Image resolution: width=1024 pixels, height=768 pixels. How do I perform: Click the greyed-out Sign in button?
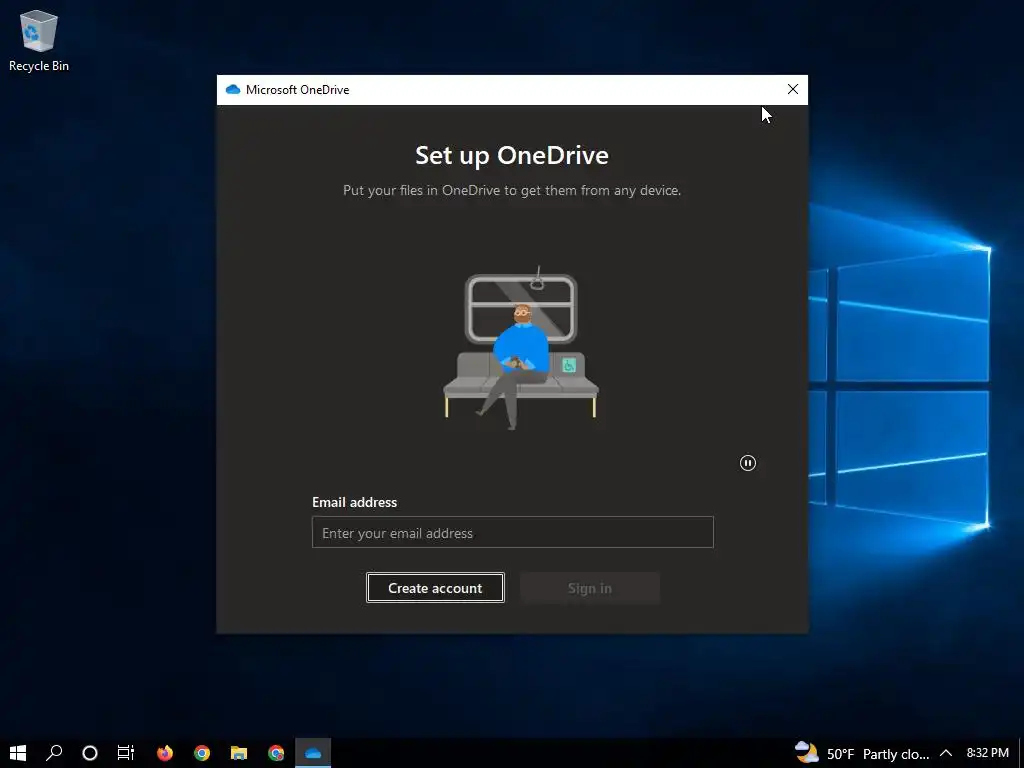coord(590,588)
